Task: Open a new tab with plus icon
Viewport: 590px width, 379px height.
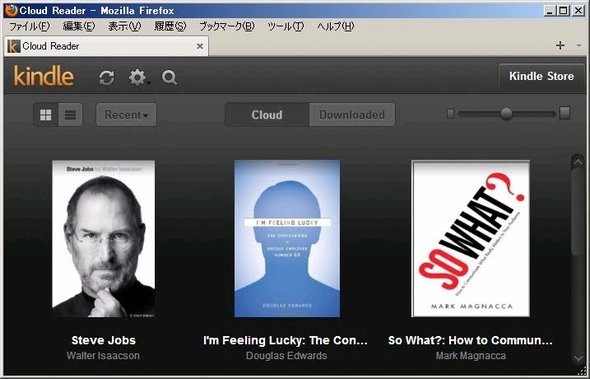Action: [x=560, y=46]
